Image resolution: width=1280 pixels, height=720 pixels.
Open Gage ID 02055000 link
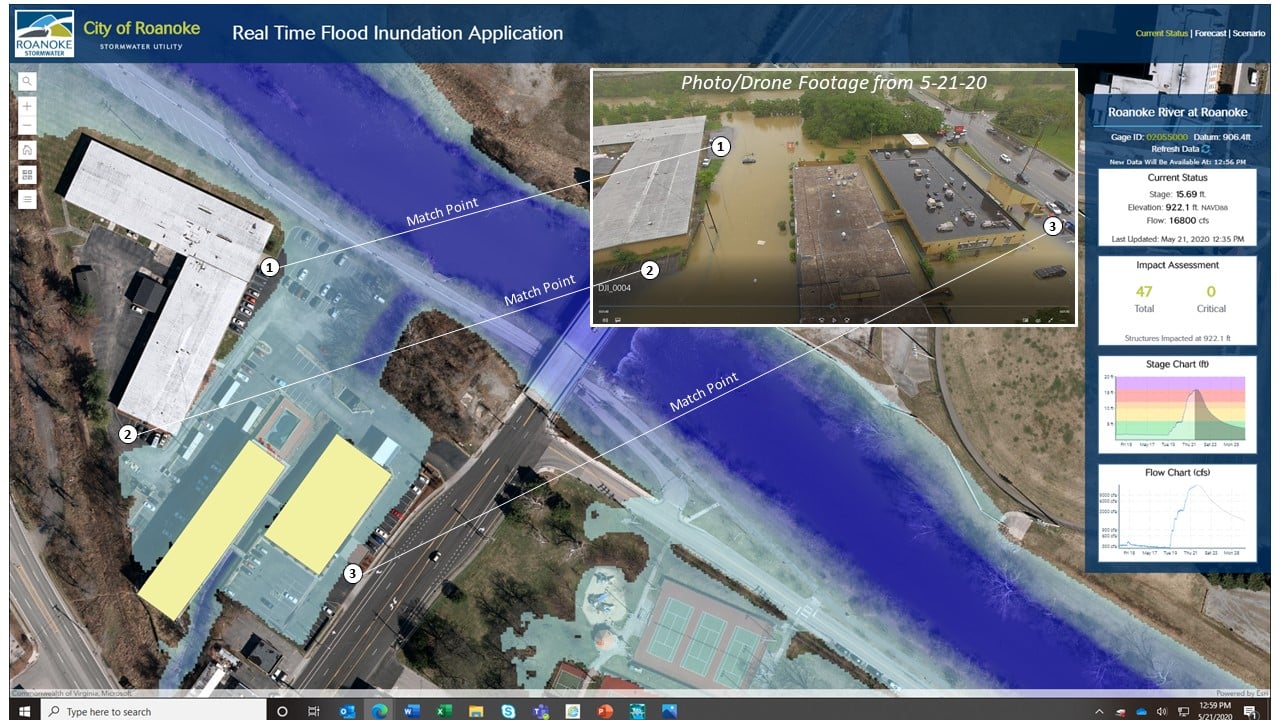1167,138
